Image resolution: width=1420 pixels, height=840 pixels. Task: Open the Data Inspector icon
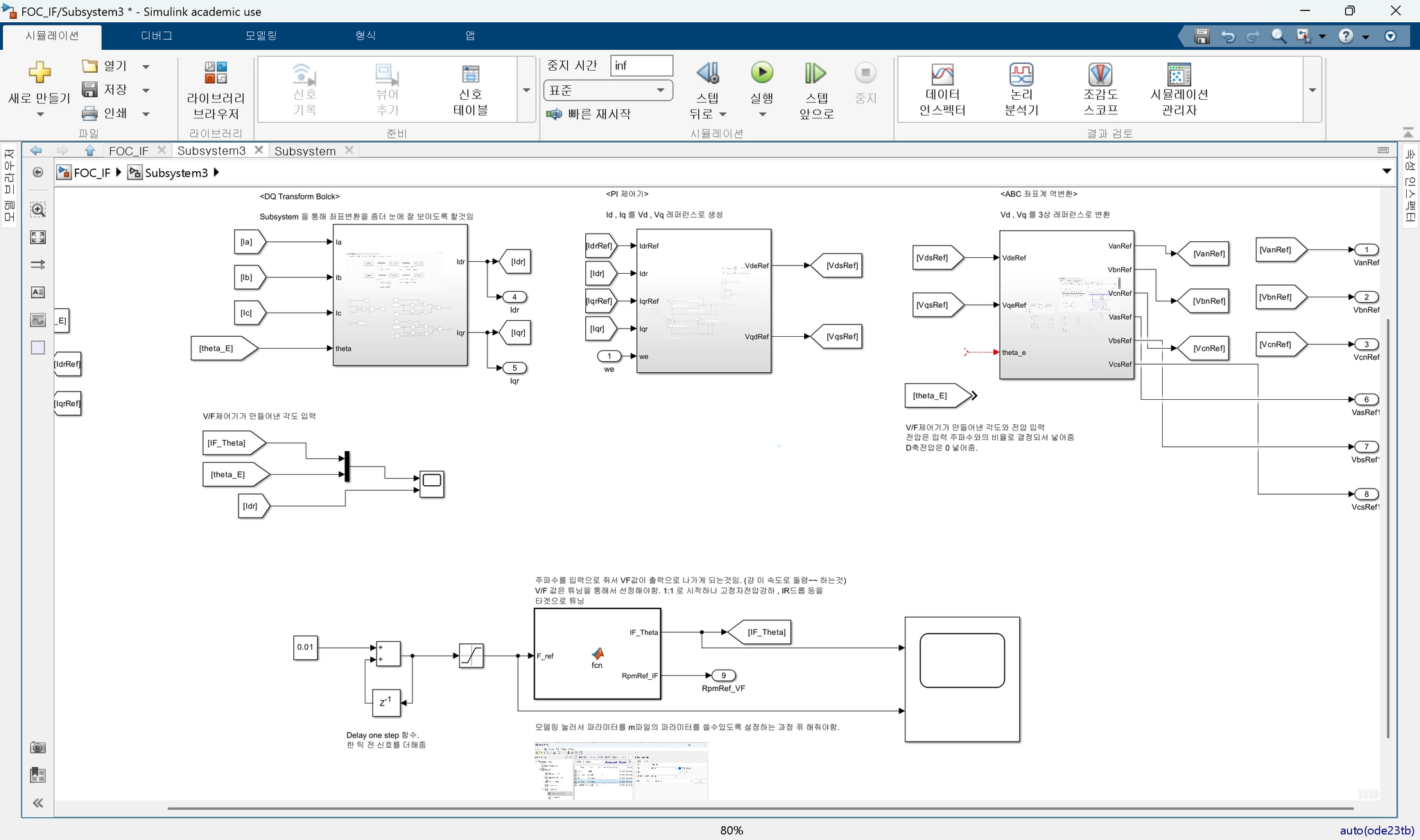point(942,75)
